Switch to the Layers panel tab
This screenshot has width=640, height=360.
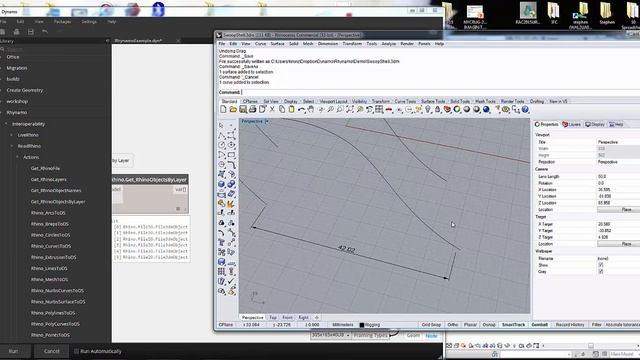pyautogui.click(x=572, y=124)
